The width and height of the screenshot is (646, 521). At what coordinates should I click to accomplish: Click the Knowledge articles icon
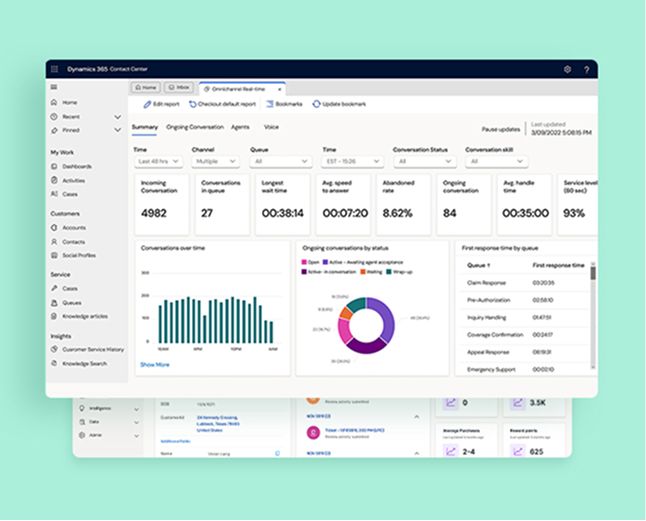[x=54, y=316]
